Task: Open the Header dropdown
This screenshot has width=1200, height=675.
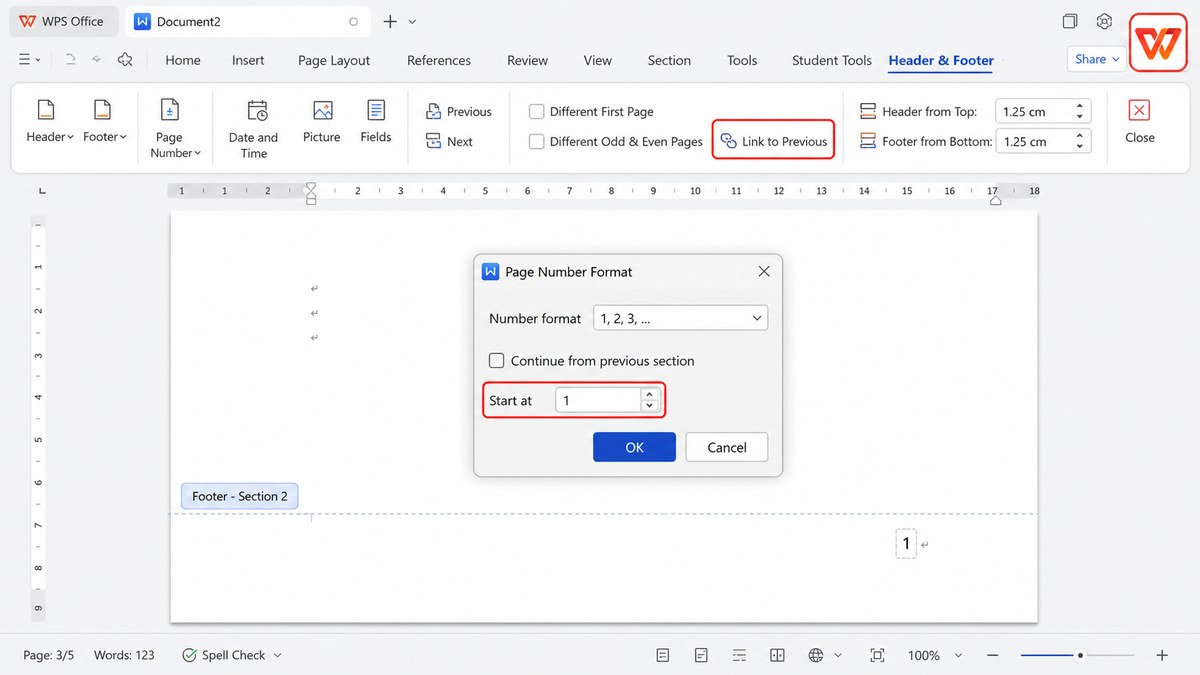Action: (x=50, y=122)
